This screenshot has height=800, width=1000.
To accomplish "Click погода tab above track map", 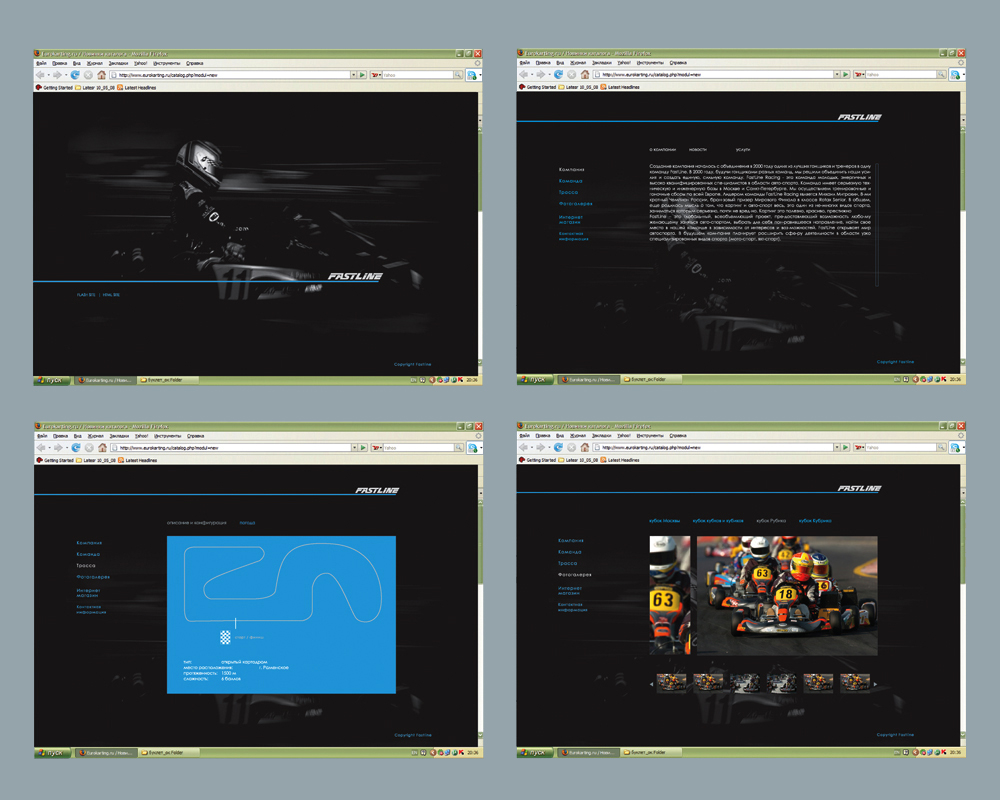I will 247,522.
